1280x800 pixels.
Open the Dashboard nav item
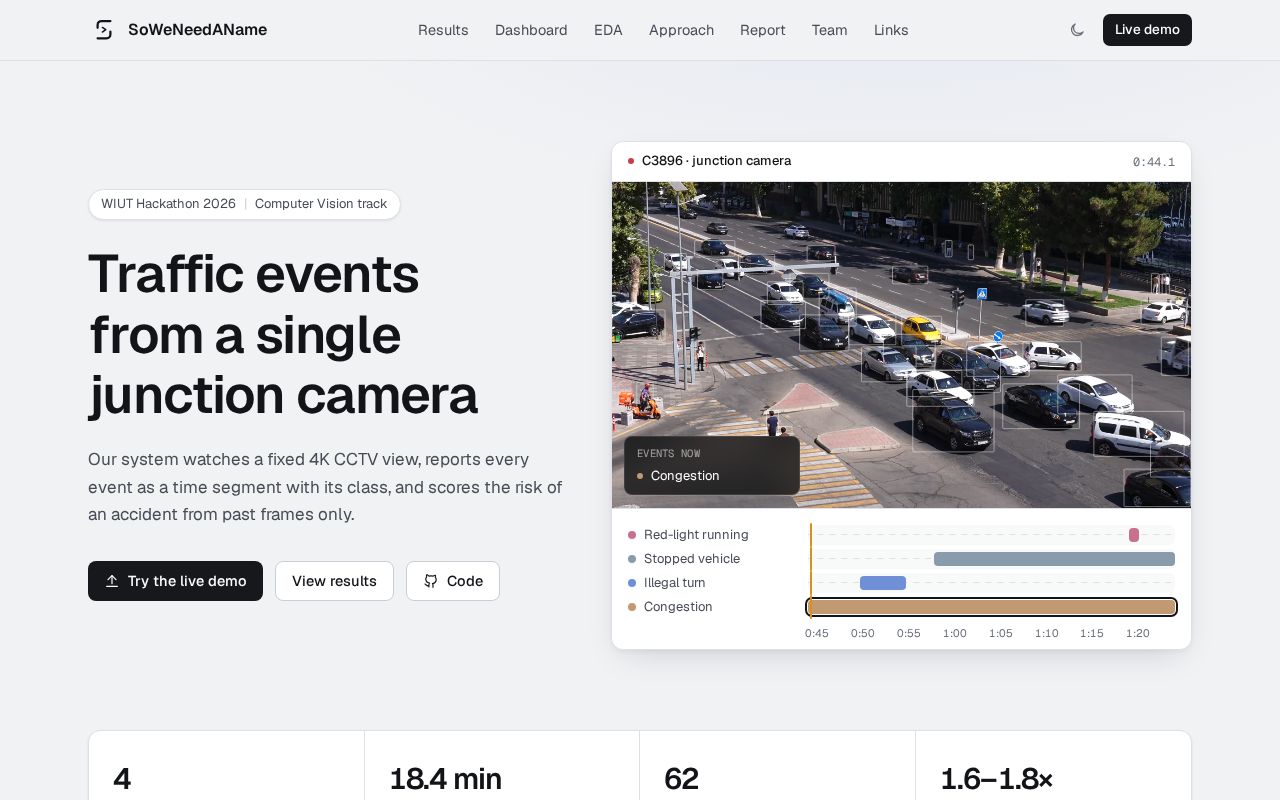tap(531, 30)
